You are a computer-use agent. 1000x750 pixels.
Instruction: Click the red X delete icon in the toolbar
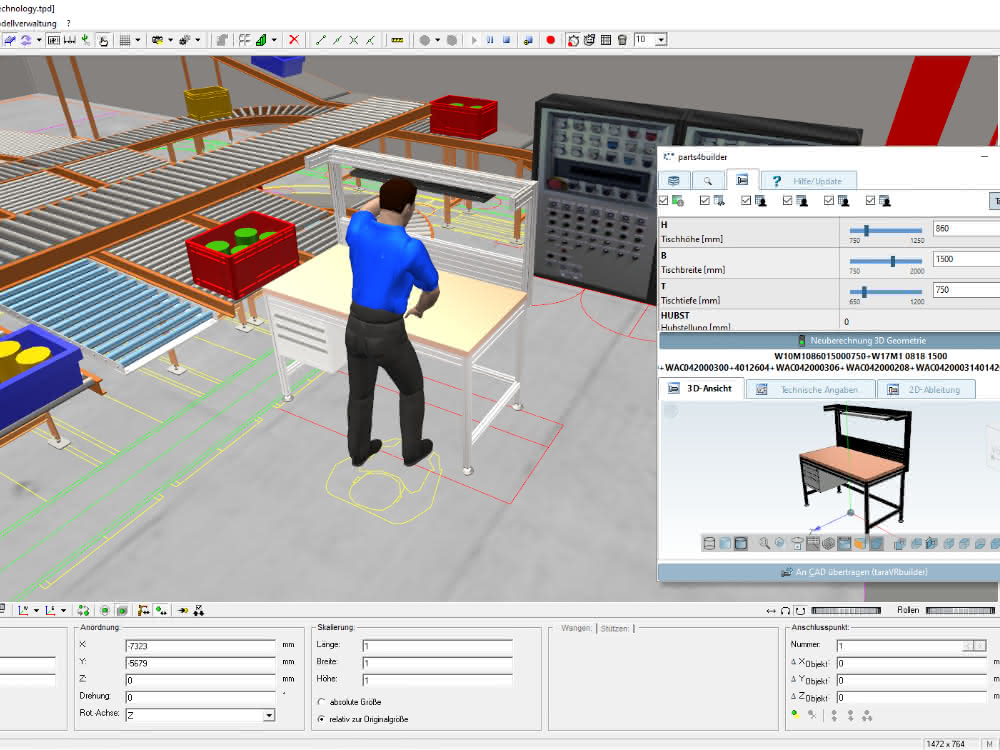point(294,40)
